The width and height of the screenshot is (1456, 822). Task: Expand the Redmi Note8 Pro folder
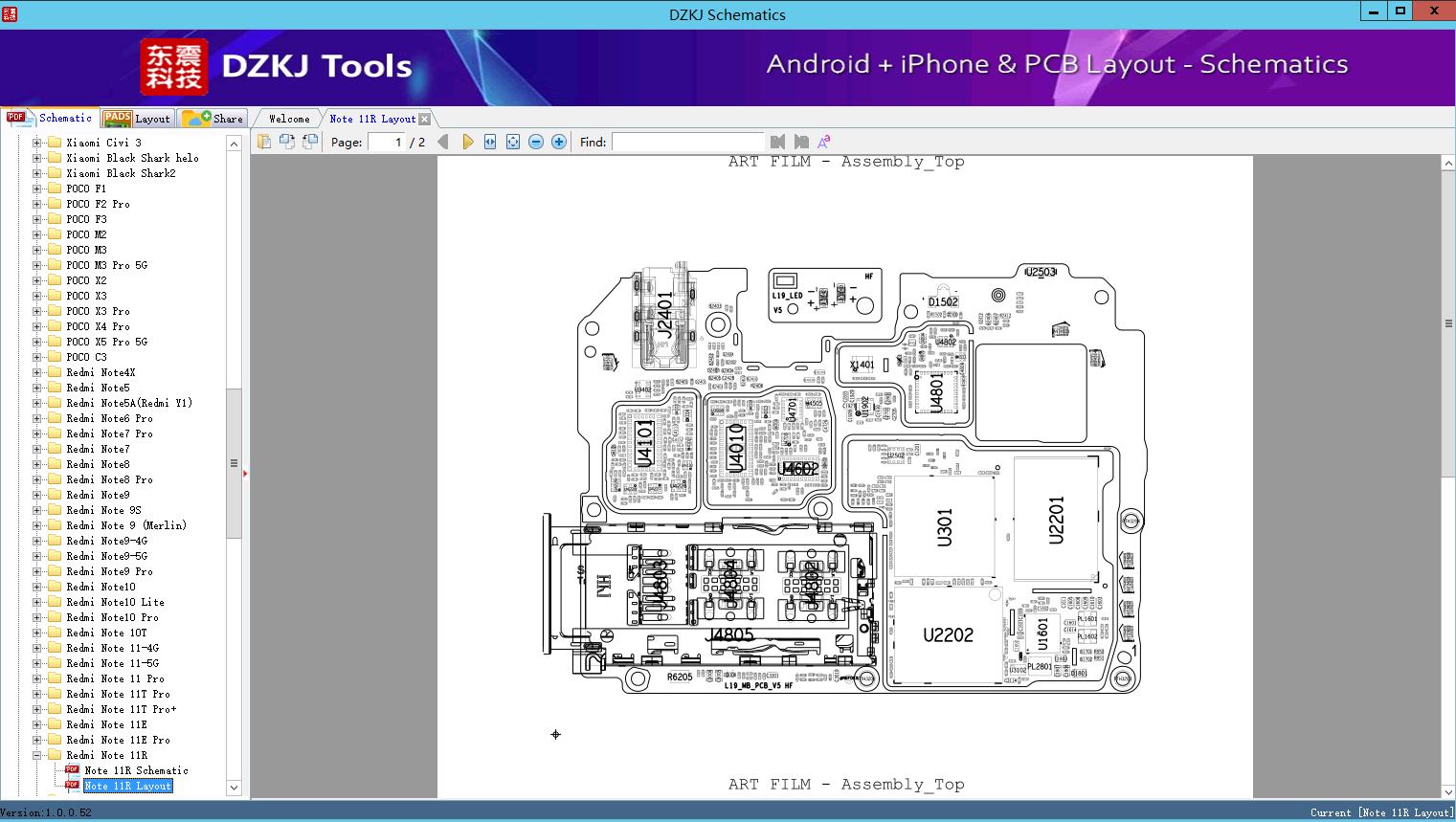click(36, 479)
